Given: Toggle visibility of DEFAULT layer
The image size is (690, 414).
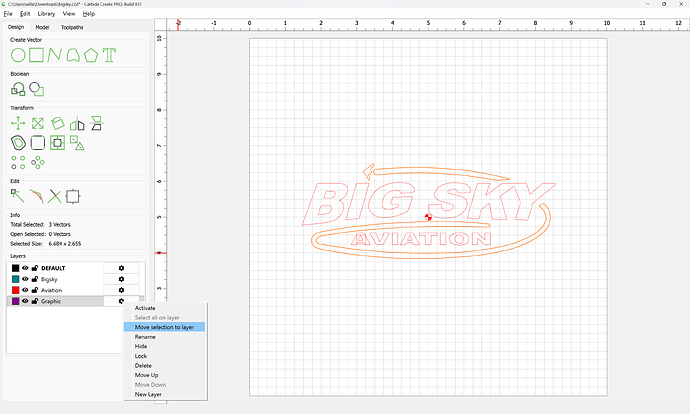Looking at the screenshot, I should click(25, 268).
